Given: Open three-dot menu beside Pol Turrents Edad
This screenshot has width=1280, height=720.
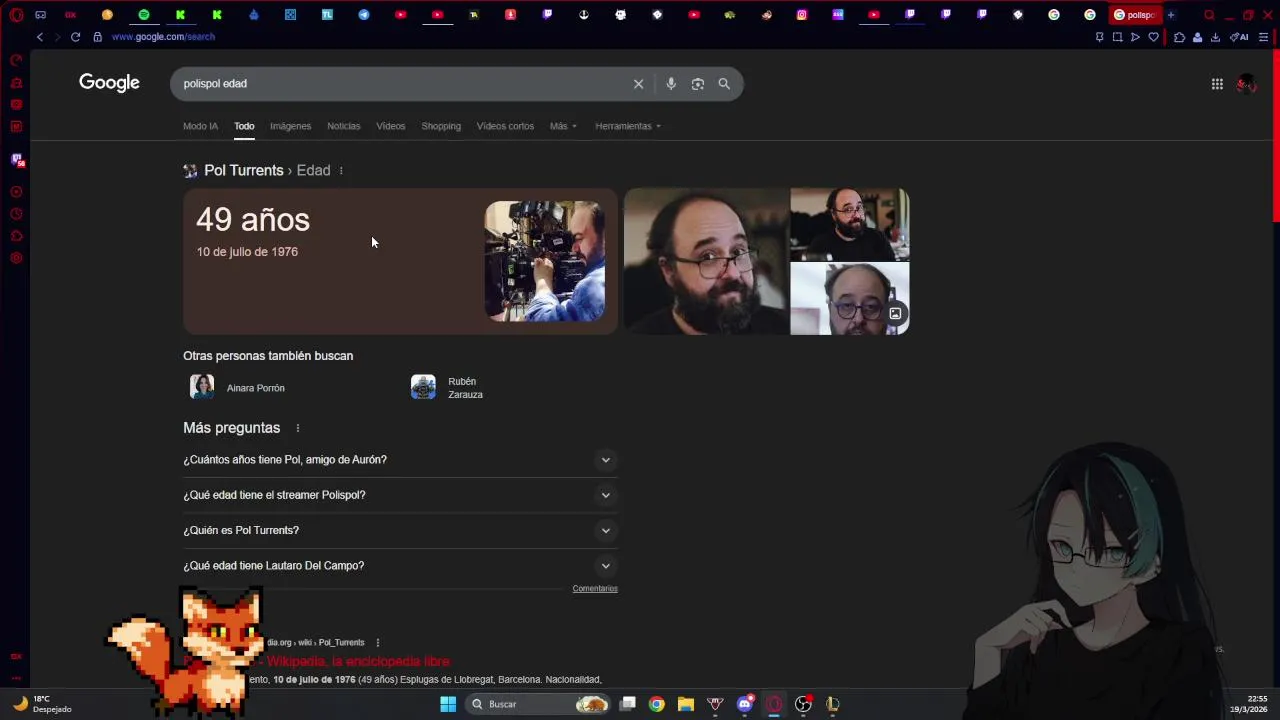Looking at the screenshot, I should (x=341, y=171).
